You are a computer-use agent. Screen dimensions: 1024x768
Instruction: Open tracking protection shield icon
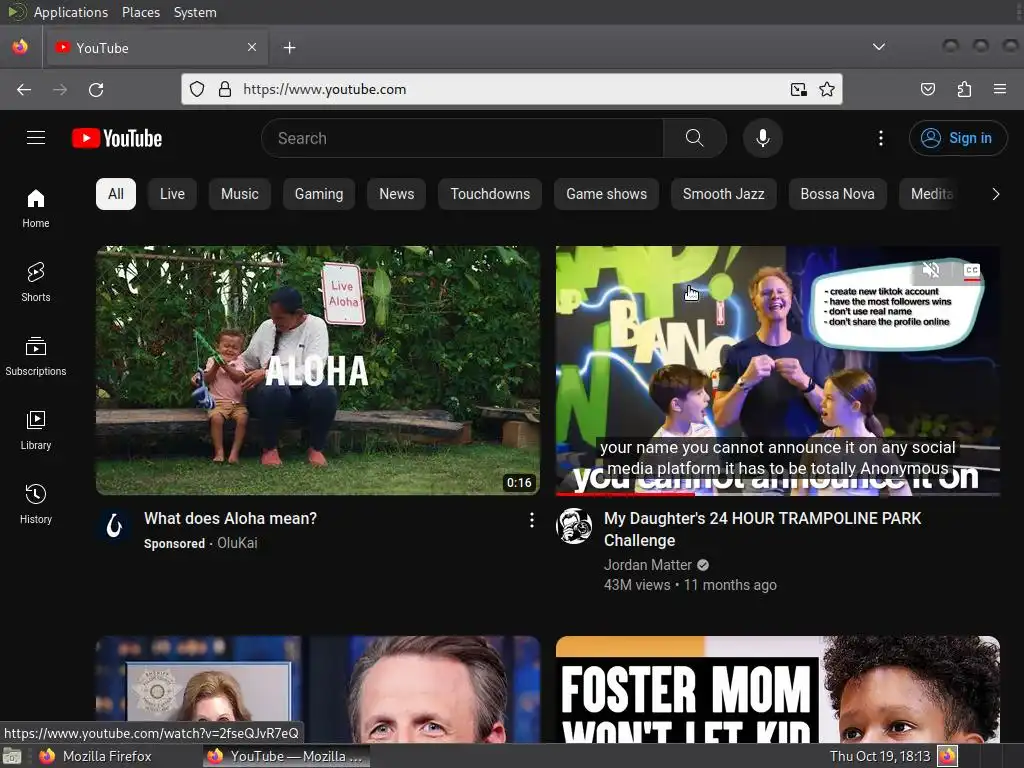pyautogui.click(x=197, y=89)
